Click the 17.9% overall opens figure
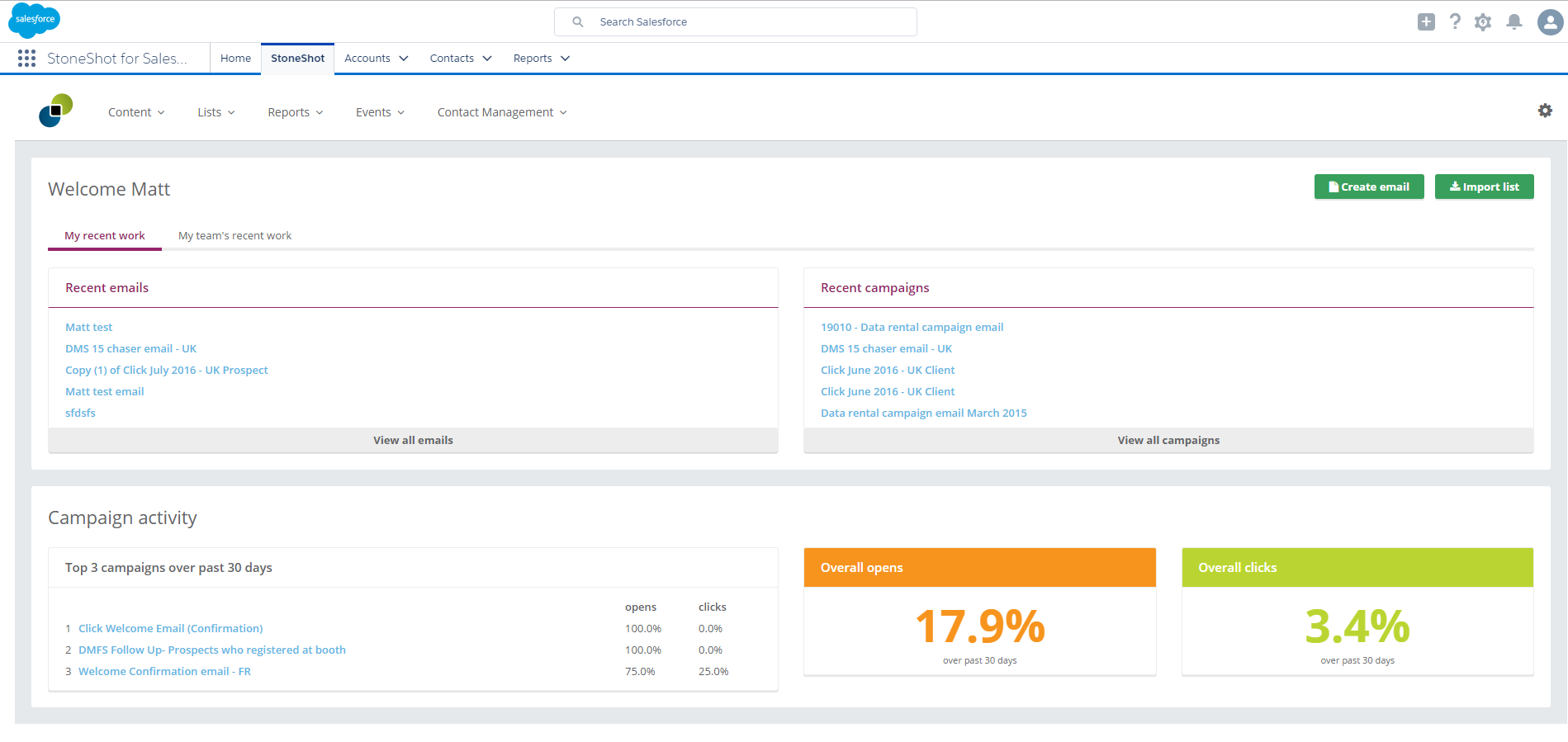The height and width of the screenshot is (742, 1568). click(980, 626)
